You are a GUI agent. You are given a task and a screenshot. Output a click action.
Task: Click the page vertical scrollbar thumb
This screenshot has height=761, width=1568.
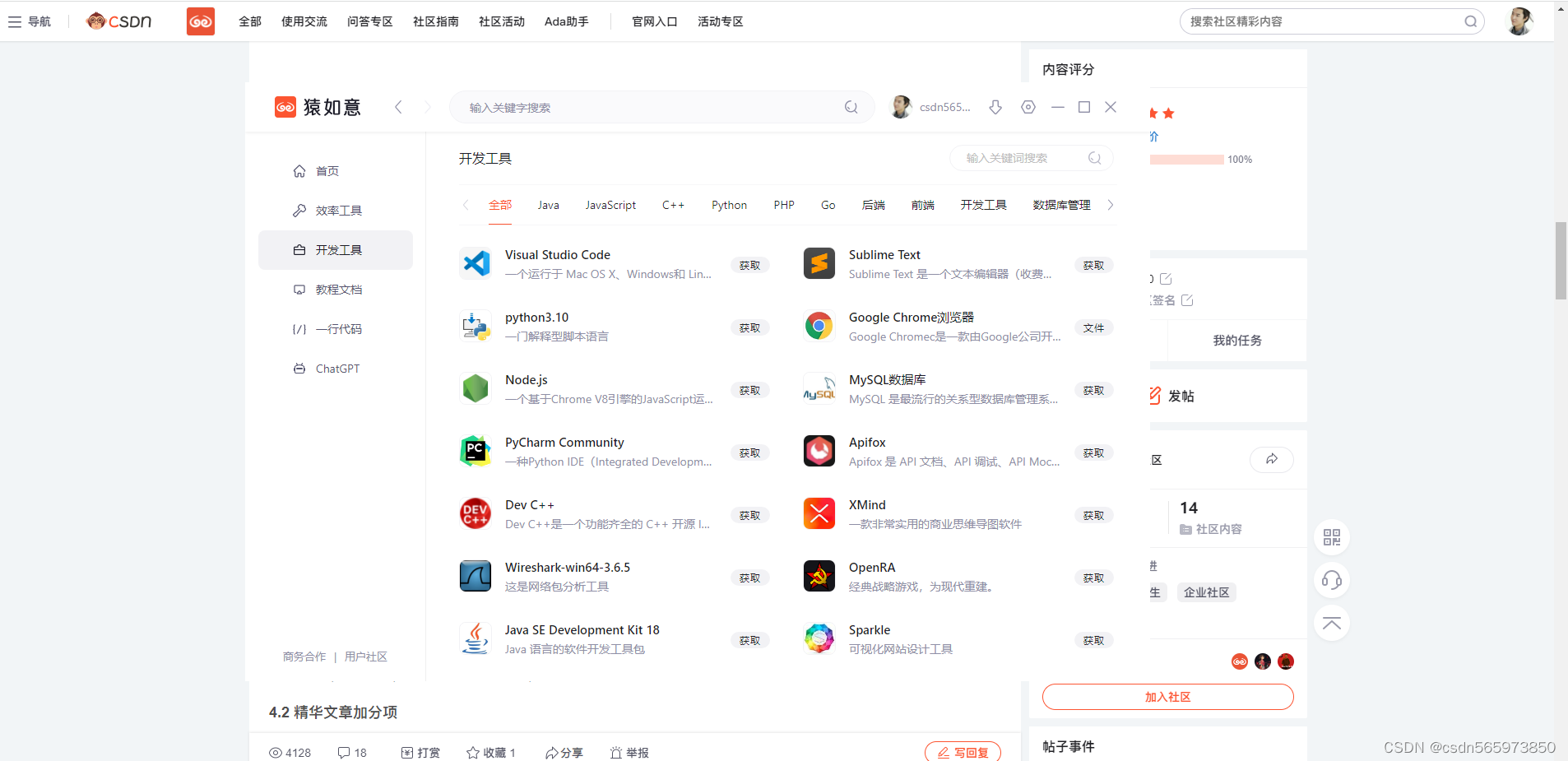click(1561, 260)
